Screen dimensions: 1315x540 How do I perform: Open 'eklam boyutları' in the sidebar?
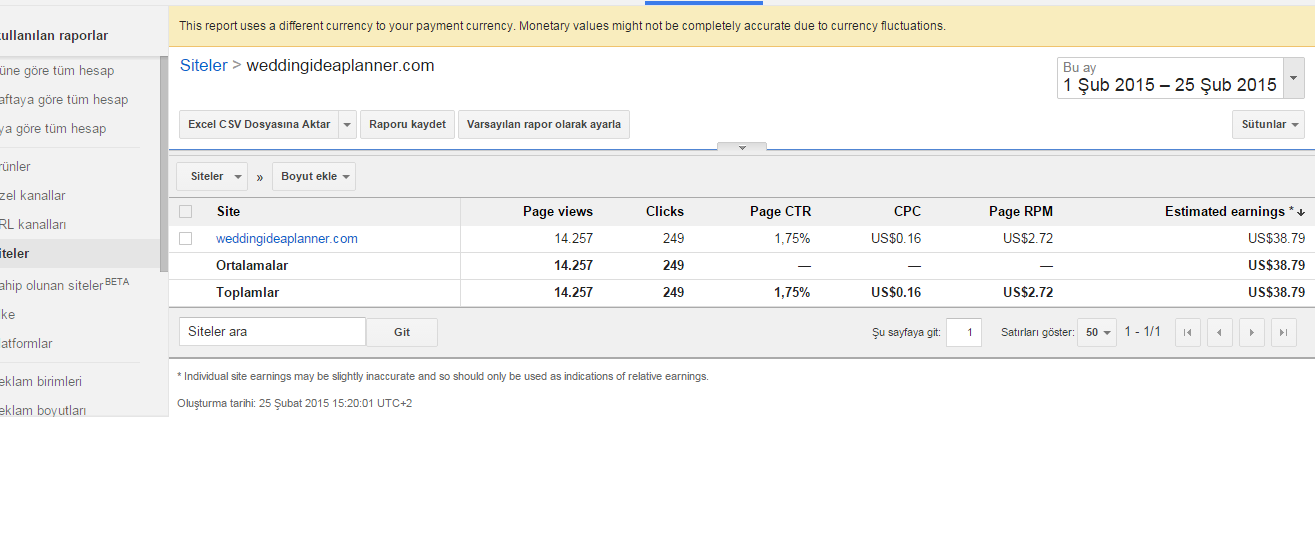43,410
